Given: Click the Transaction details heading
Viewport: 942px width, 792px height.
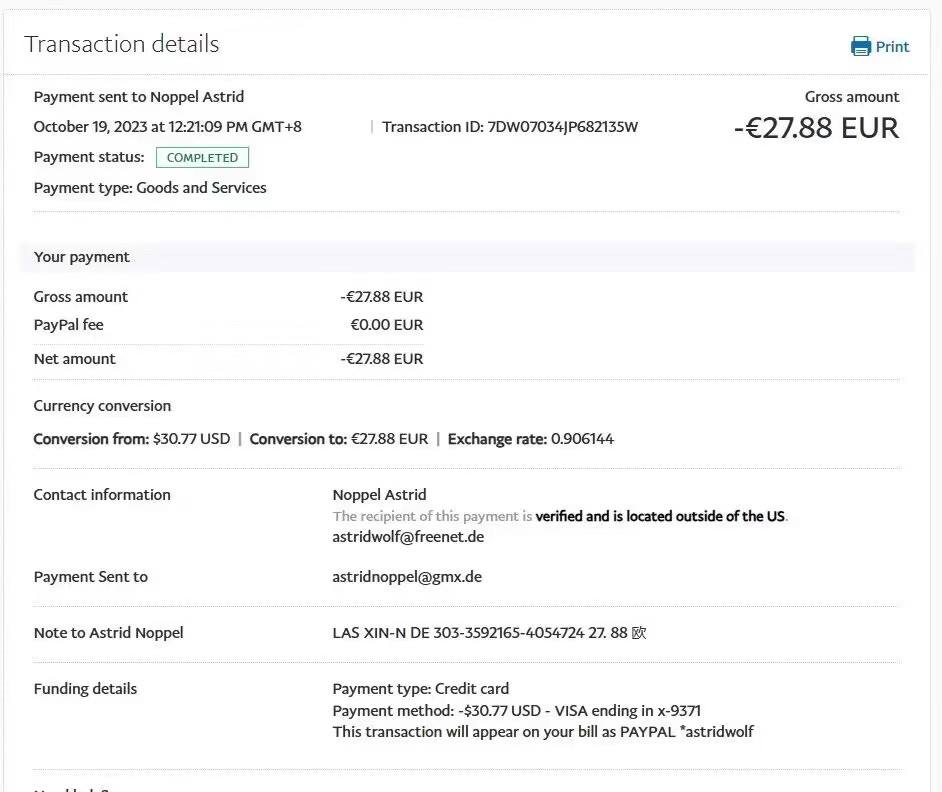Looking at the screenshot, I should tap(121, 44).
